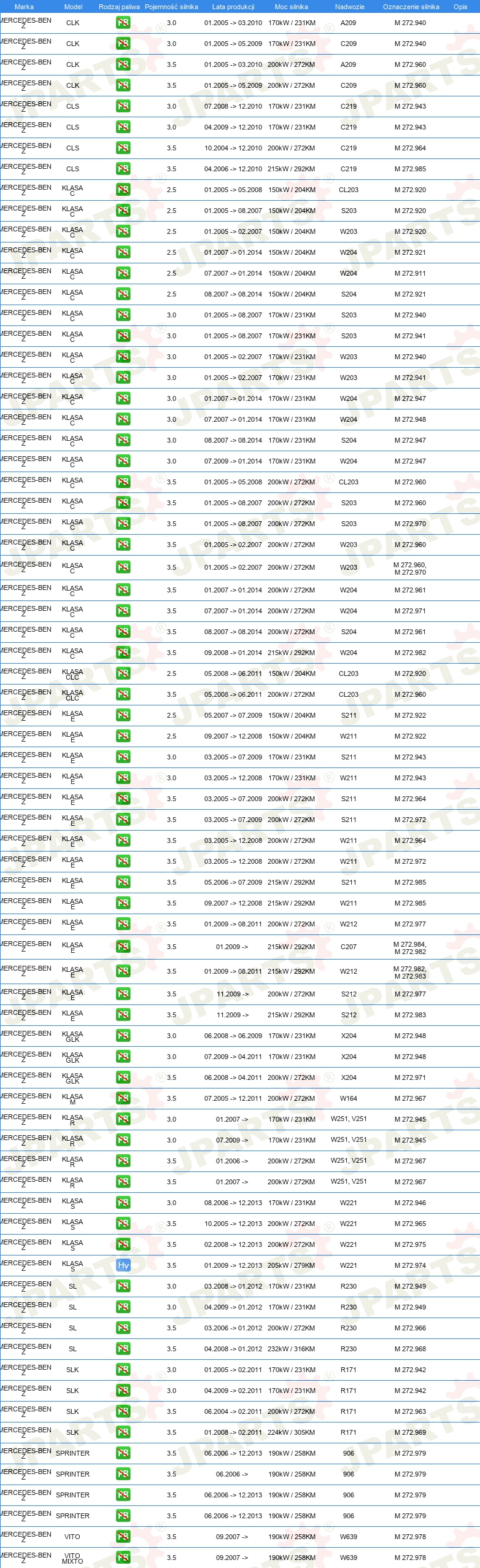
Task: Click the 'M 272.984, M 272.982' engine cell
Action: pyautogui.click(x=410, y=948)
